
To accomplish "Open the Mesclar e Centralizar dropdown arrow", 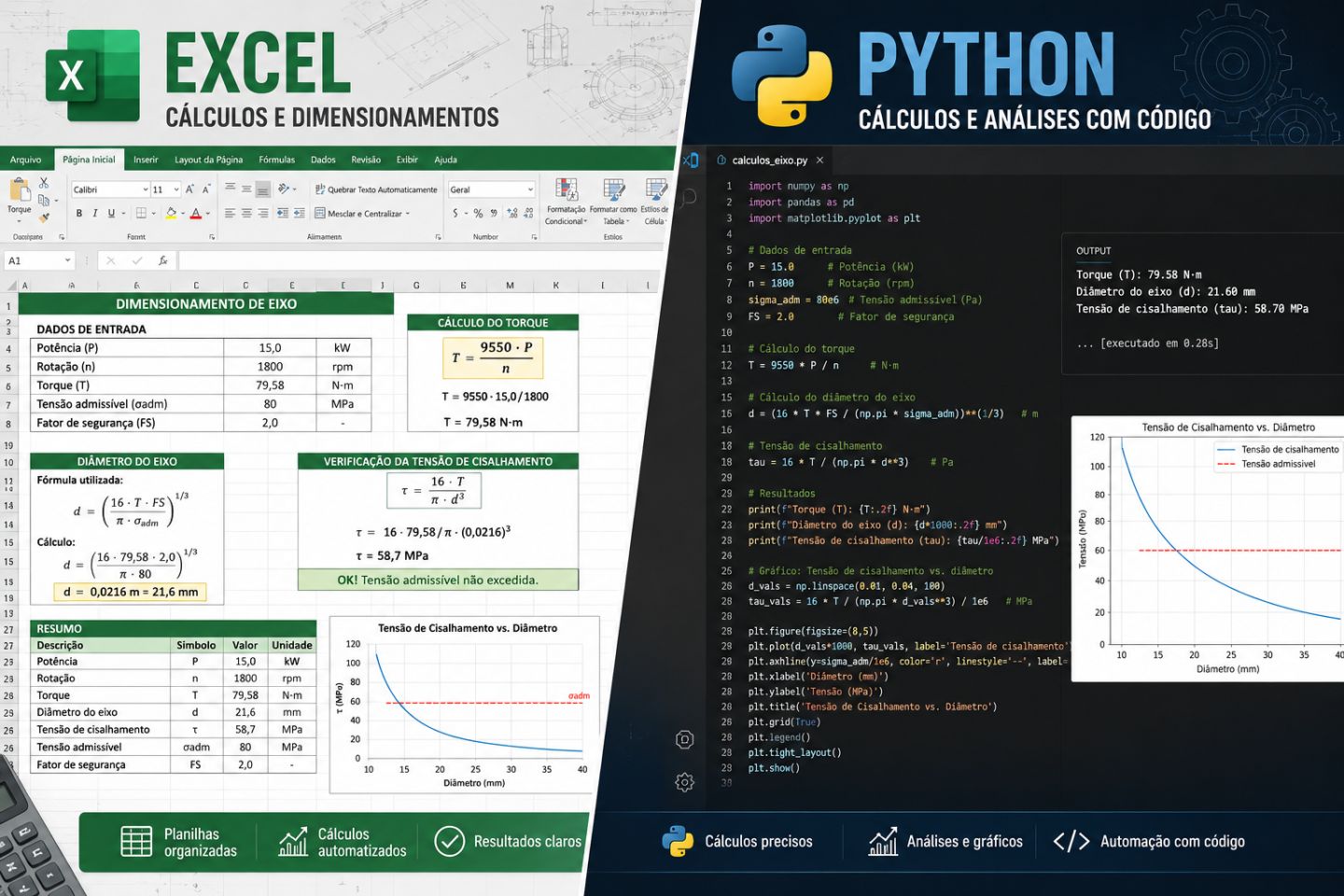I will click(408, 214).
